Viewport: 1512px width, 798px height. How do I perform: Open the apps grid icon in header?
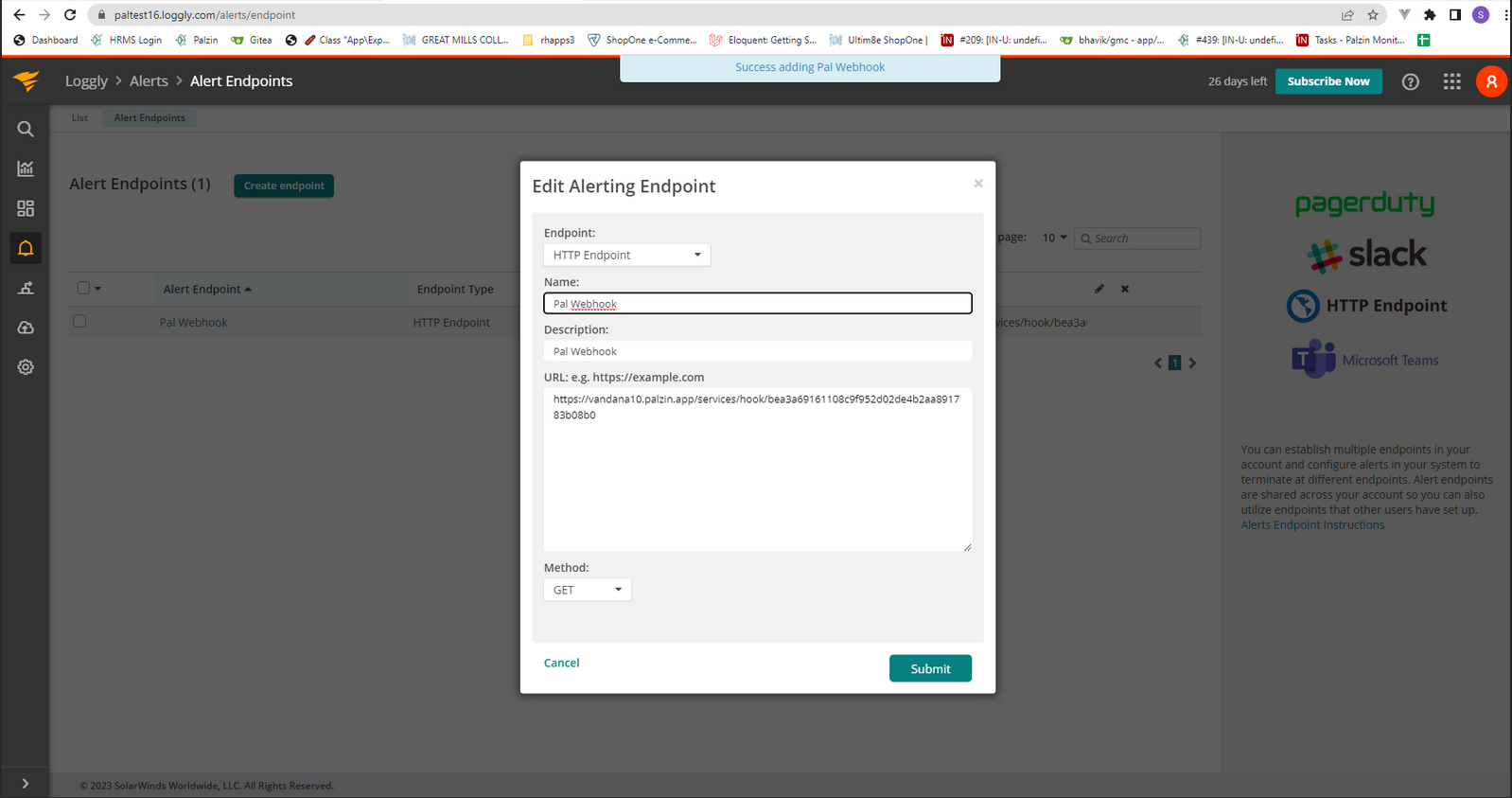point(1451,81)
